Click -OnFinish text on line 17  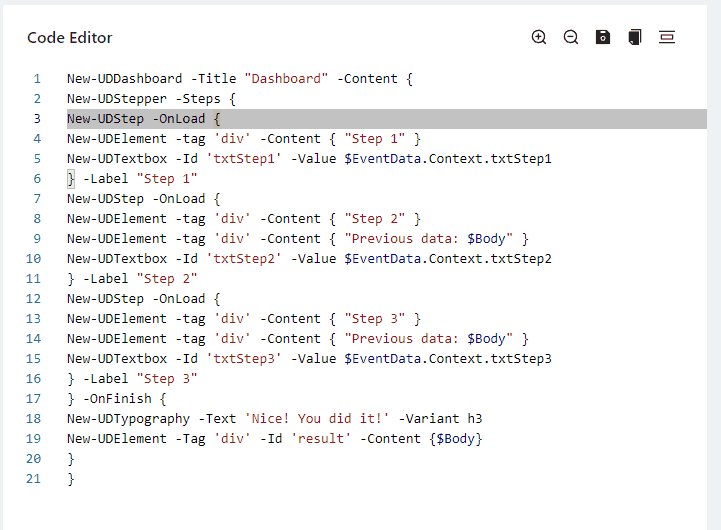[x=117, y=399]
